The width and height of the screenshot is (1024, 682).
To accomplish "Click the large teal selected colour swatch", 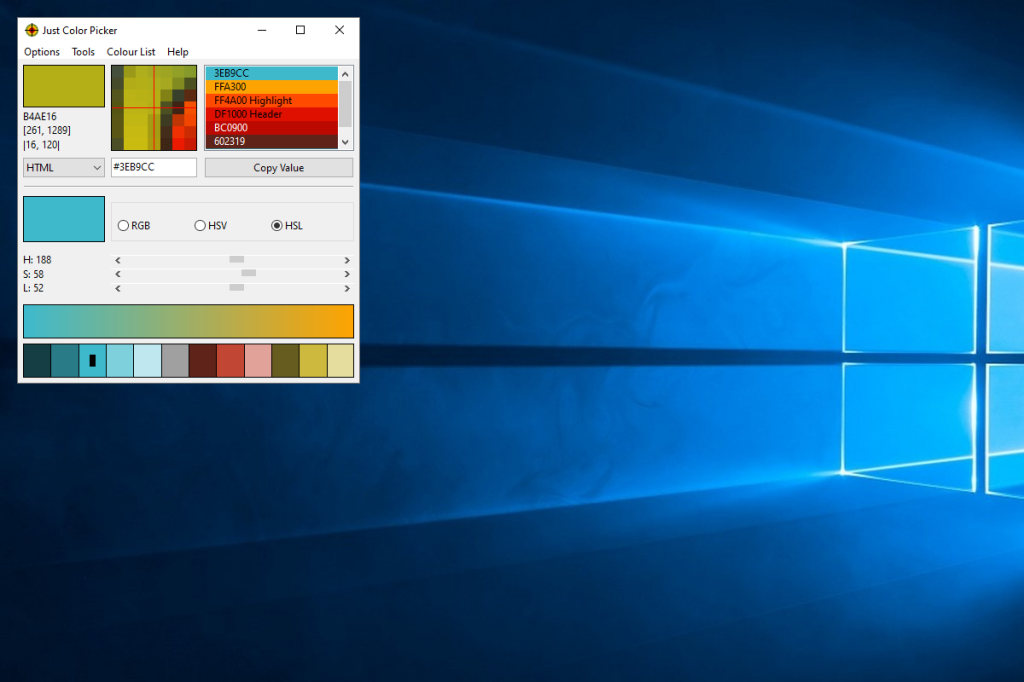I will tap(64, 219).
